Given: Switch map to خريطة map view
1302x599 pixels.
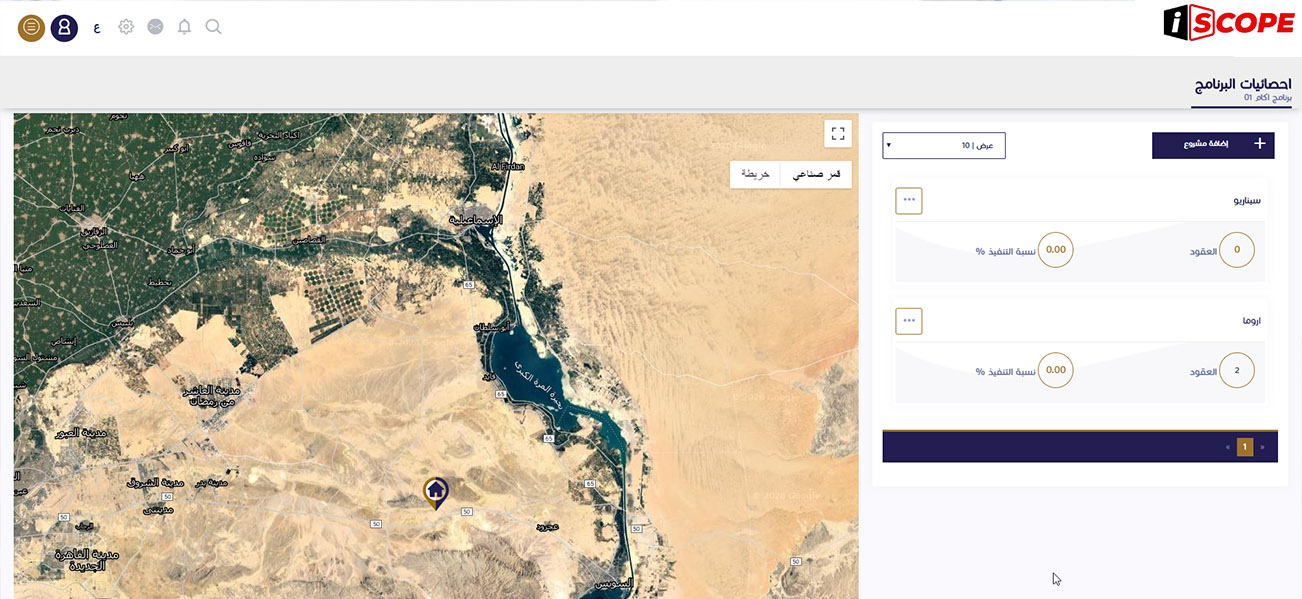Looking at the screenshot, I should 755,174.
